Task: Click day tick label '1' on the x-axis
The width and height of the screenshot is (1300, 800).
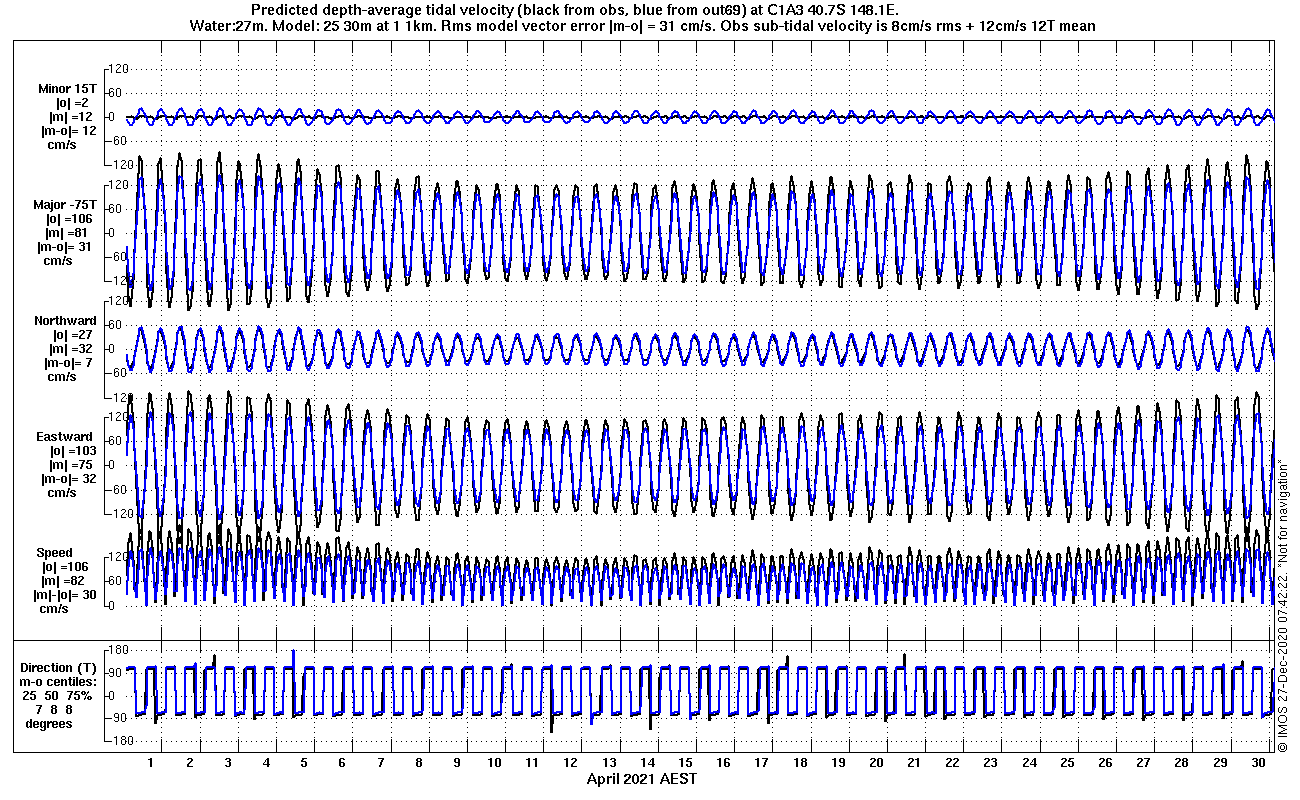Action: [151, 763]
